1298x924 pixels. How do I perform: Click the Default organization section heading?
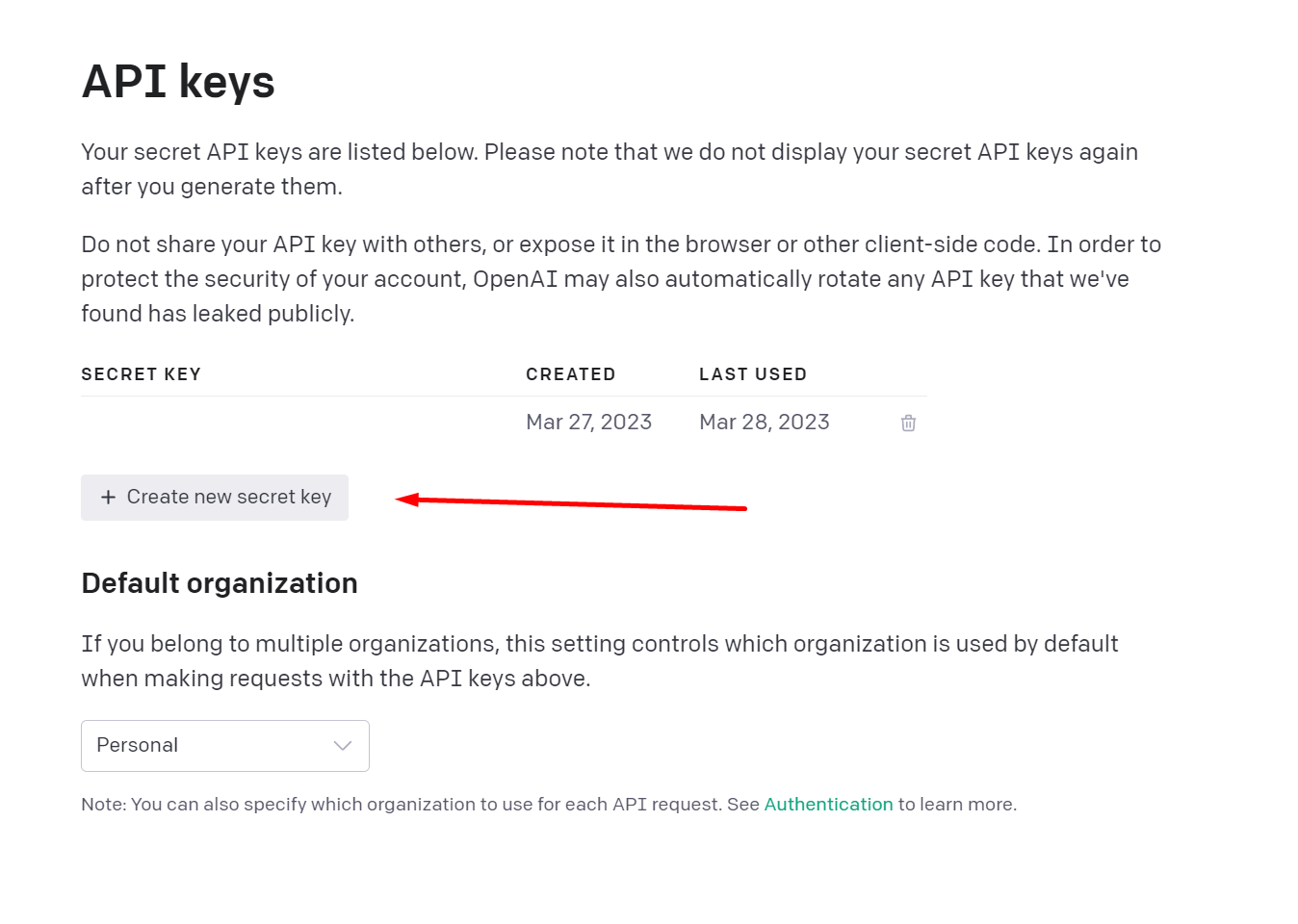click(220, 582)
